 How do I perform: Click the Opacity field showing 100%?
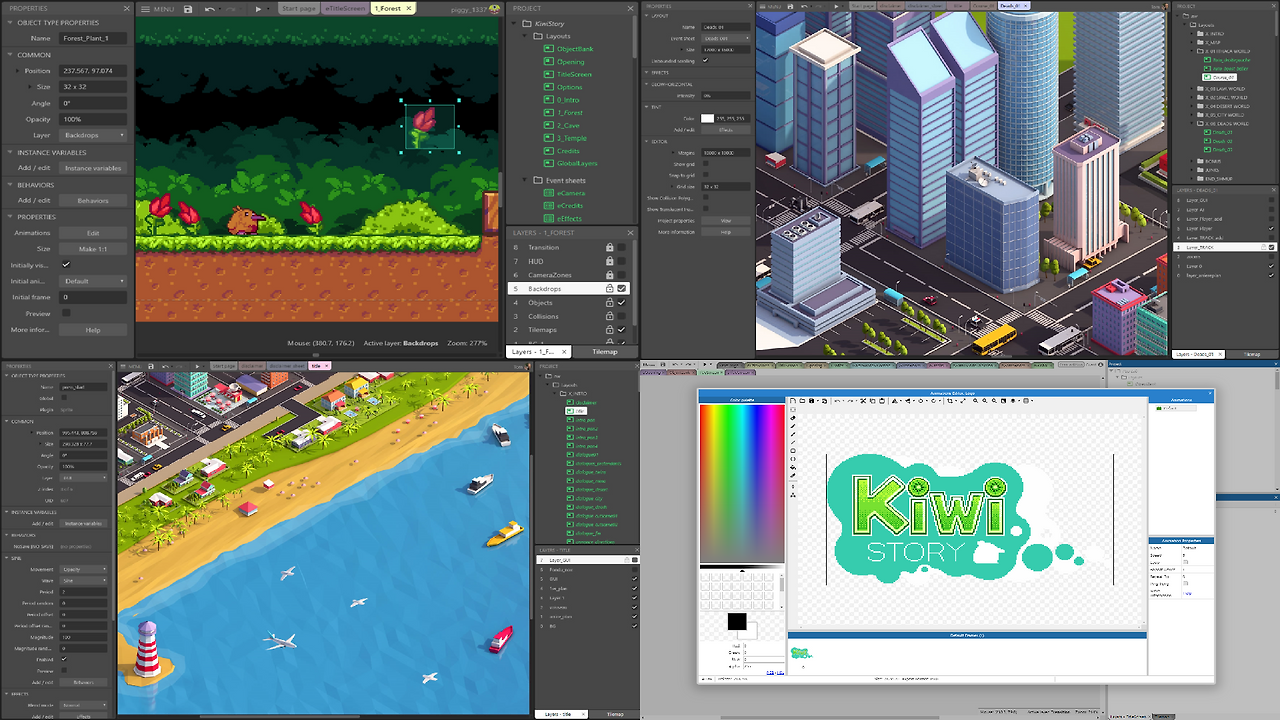[93, 119]
